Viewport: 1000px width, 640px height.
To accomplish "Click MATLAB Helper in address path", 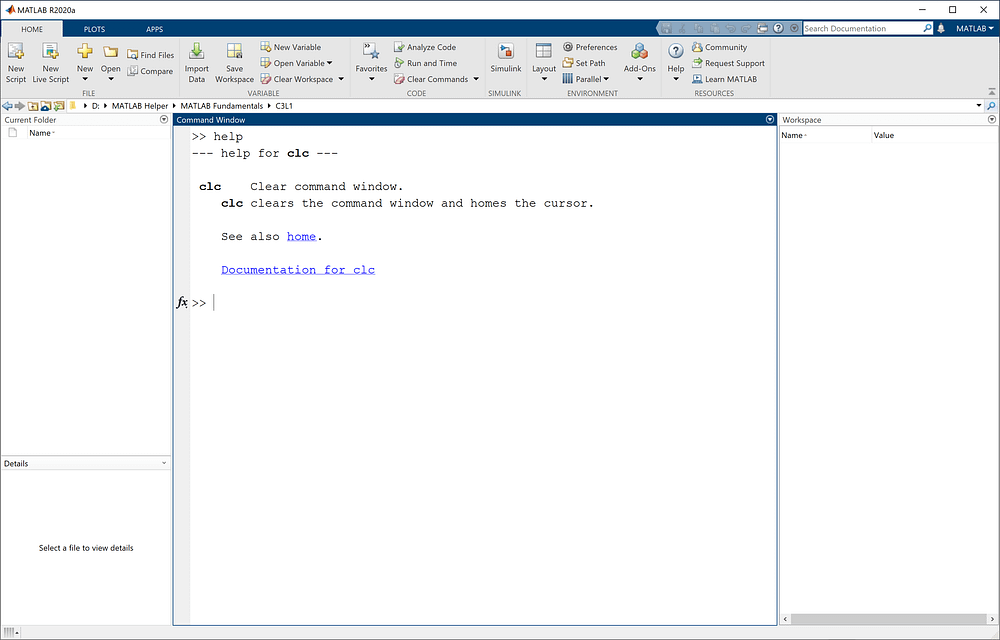I will (x=140, y=106).
